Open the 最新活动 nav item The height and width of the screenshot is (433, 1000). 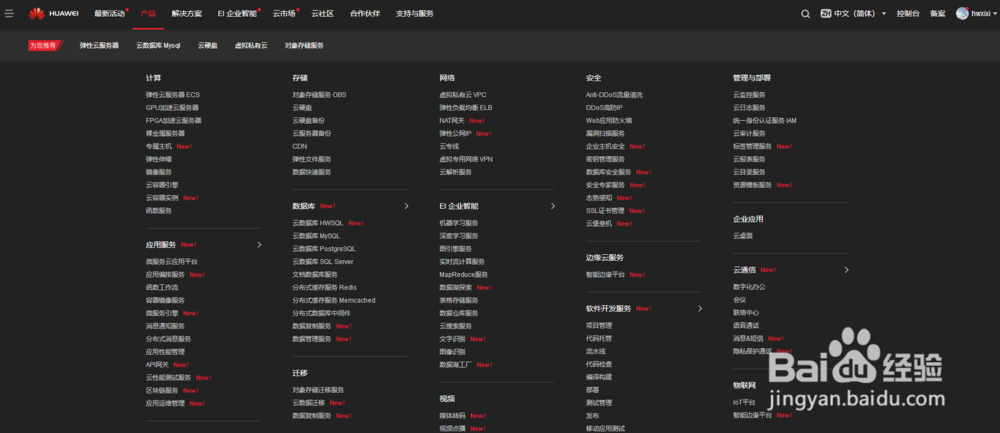(x=110, y=13)
